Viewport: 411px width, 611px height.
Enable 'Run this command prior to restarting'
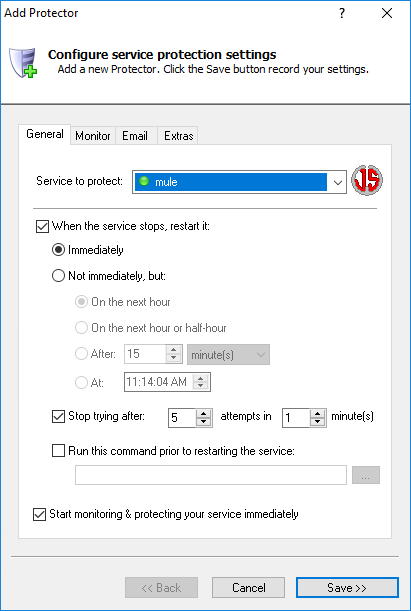(x=58, y=451)
